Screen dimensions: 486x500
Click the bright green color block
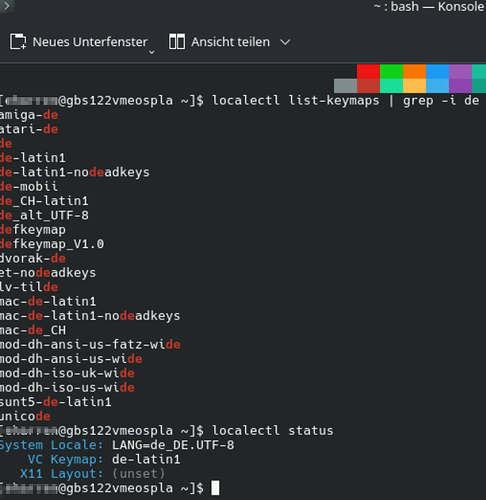pyautogui.click(x=391, y=72)
